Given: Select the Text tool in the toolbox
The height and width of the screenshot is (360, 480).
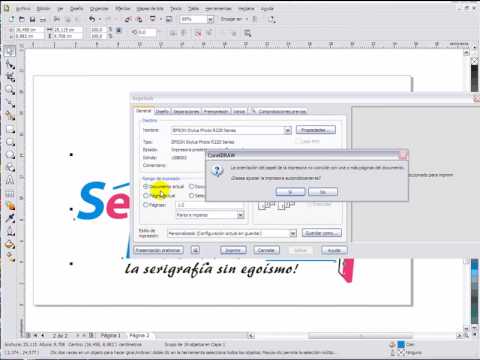Looking at the screenshot, I should [x=10, y=180].
